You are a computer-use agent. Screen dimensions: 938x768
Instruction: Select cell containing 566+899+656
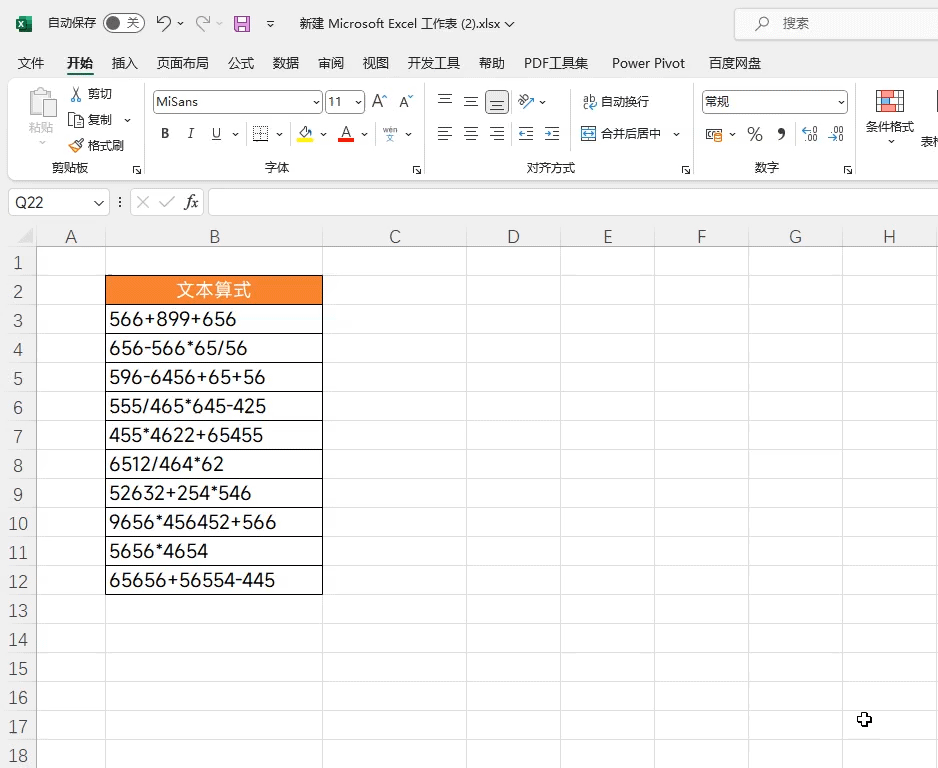point(214,319)
